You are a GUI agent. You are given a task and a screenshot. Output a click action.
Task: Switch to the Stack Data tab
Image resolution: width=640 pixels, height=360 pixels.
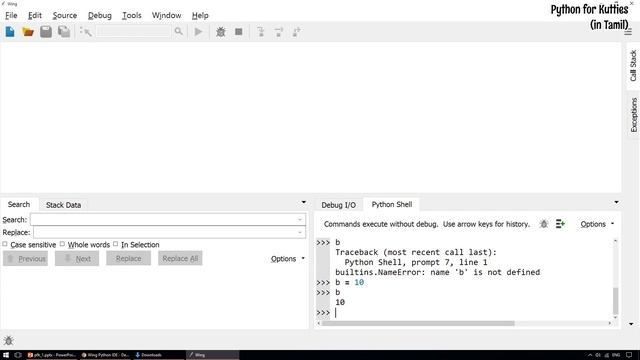pyautogui.click(x=63, y=205)
